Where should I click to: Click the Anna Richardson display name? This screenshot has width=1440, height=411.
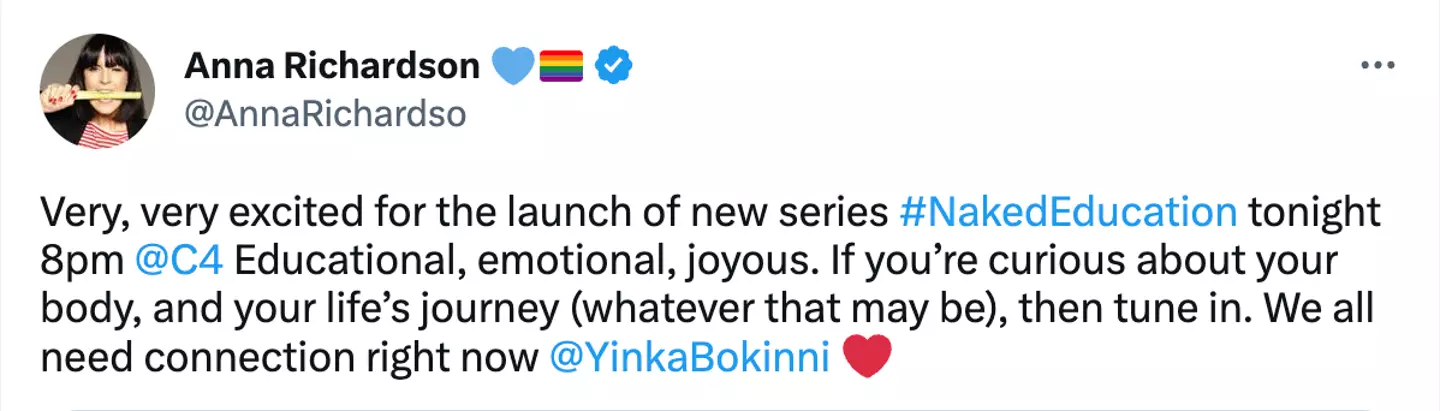click(332, 67)
